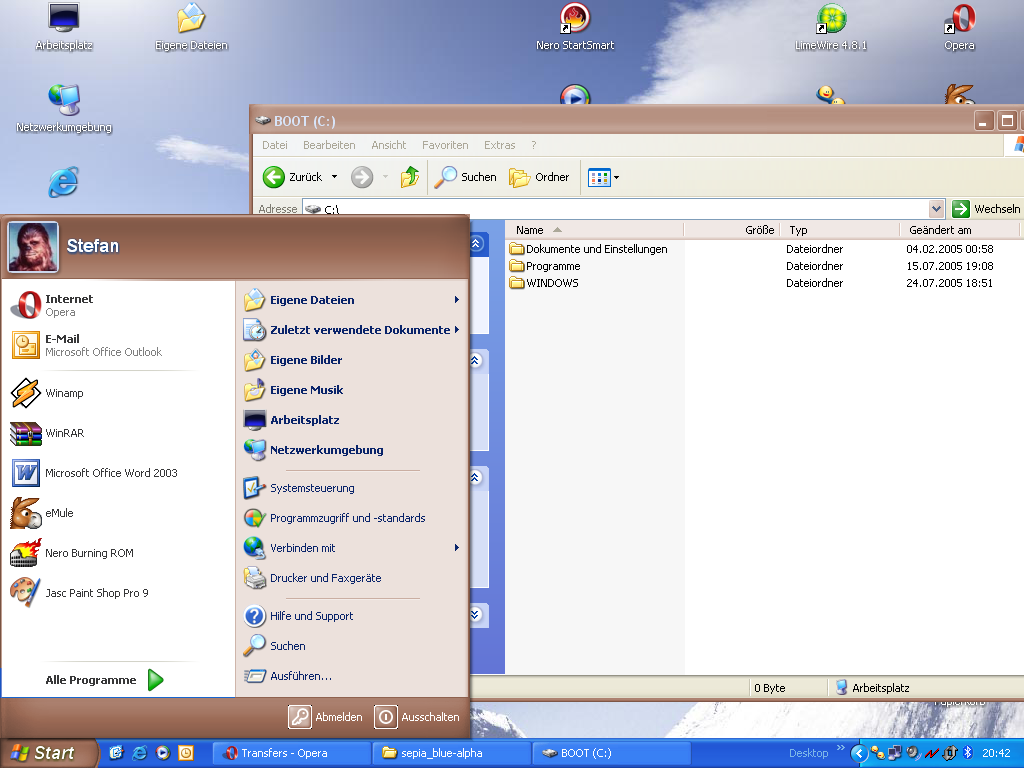Open the view mode dropdown in toolbar
1024x768 pixels.
tap(615, 178)
